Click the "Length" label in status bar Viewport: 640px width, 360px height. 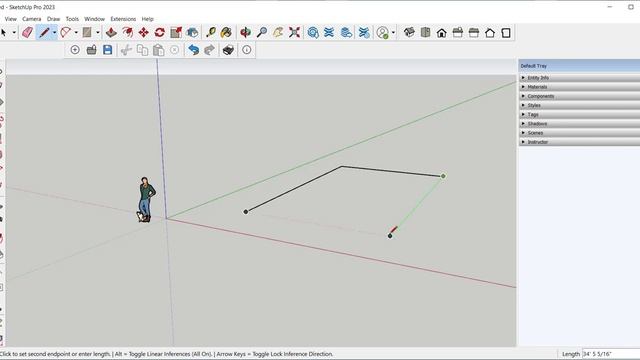point(571,354)
